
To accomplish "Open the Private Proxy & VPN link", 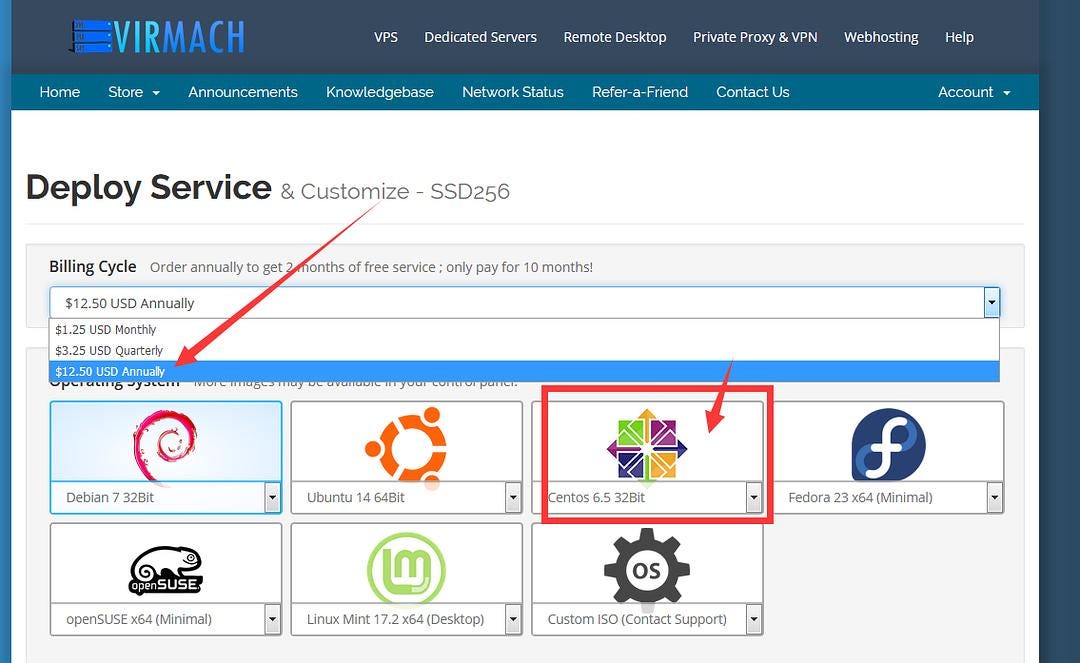I will [x=755, y=36].
